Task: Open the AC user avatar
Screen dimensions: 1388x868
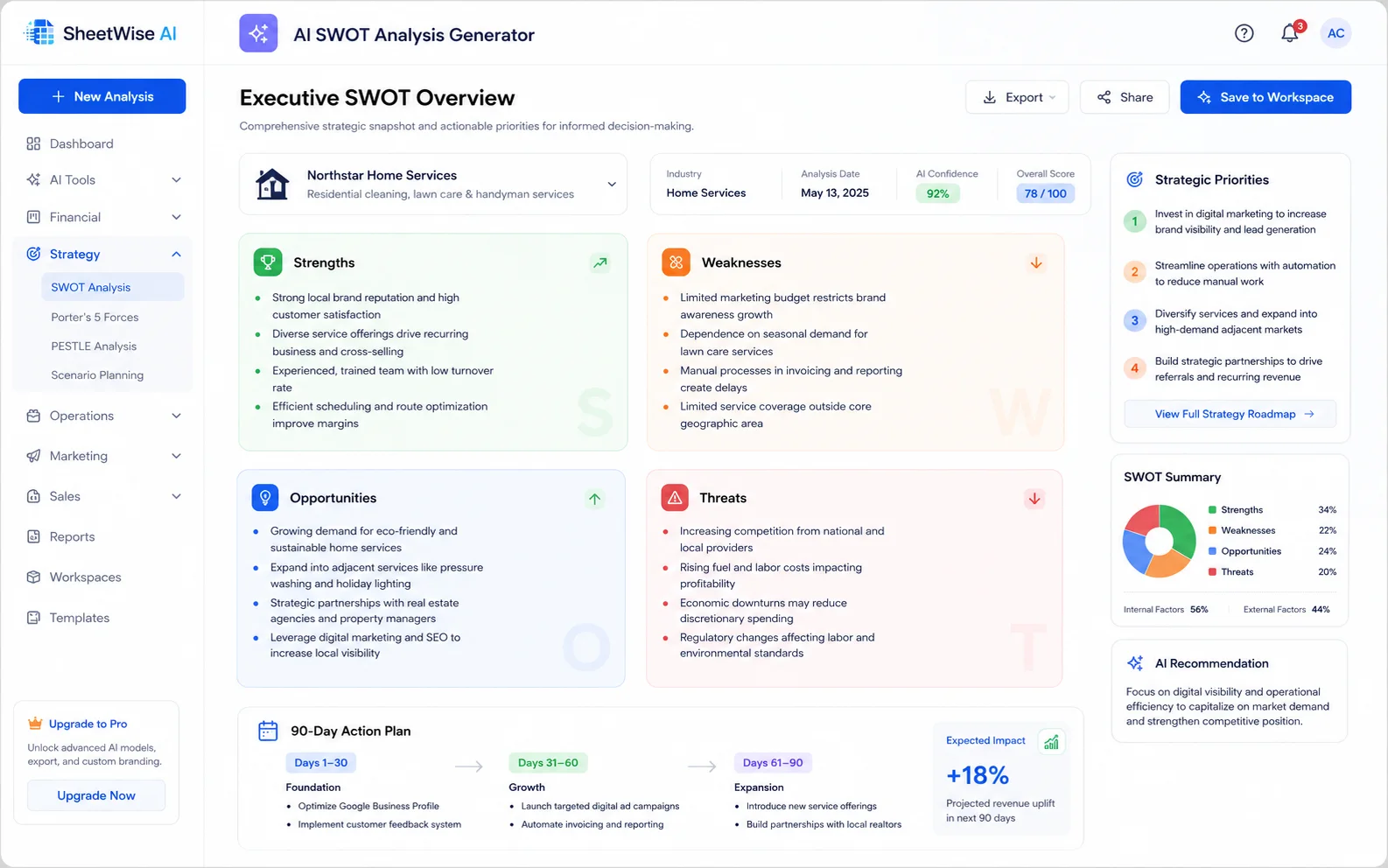Action: (x=1335, y=33)
